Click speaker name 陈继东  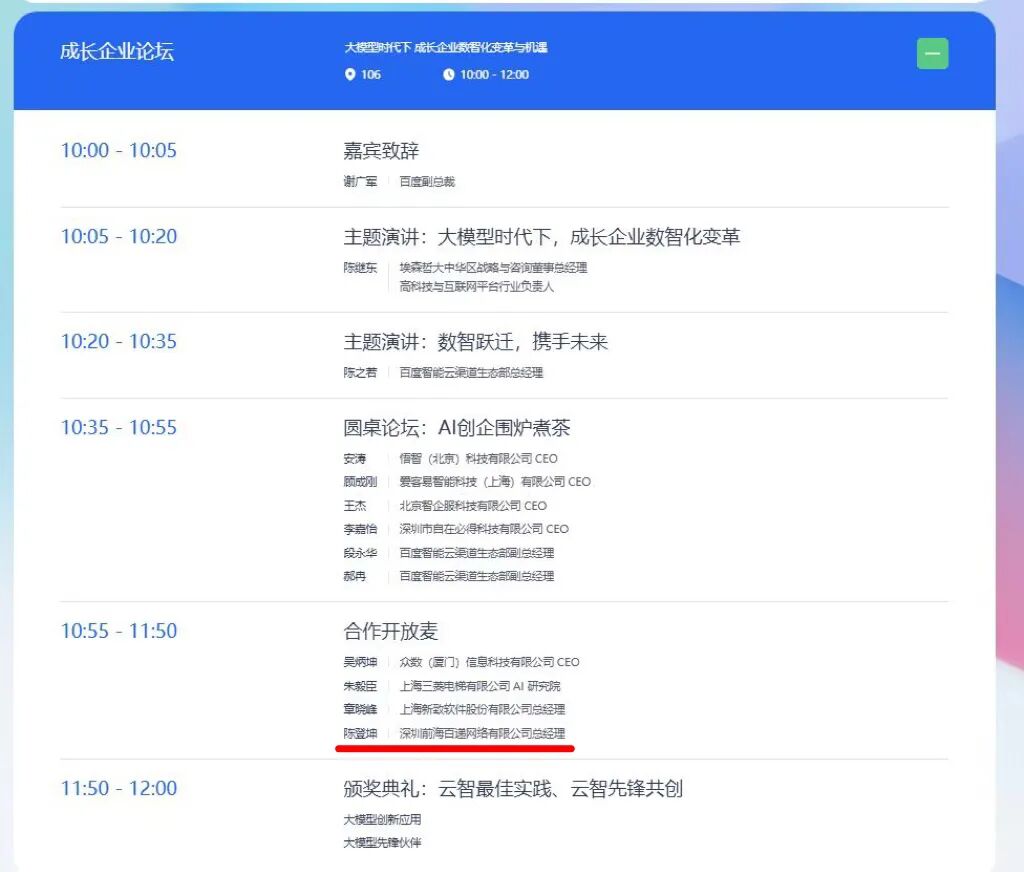pyautogui.click(x=360, y=268)
